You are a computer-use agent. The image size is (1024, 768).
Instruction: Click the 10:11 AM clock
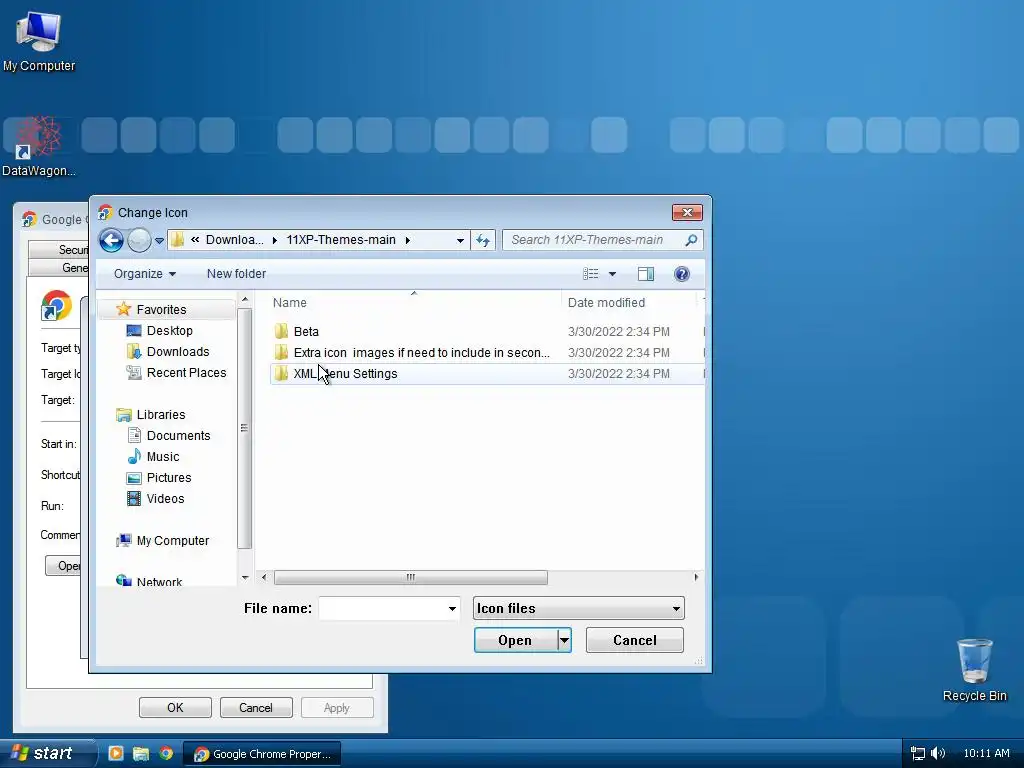986,754
